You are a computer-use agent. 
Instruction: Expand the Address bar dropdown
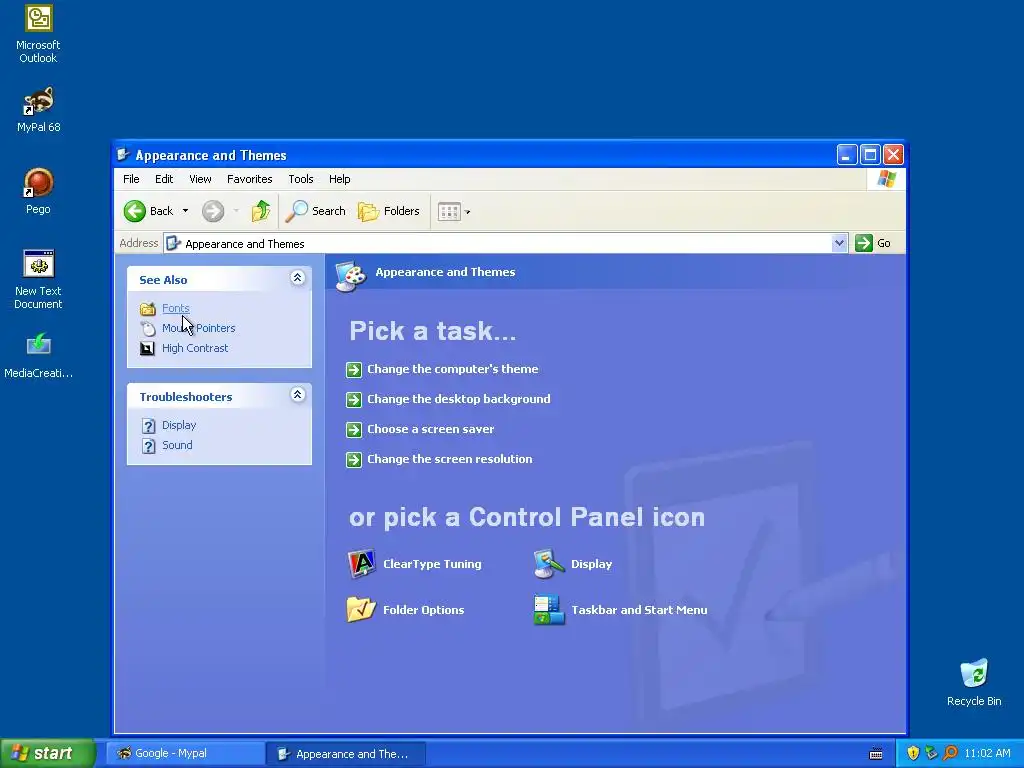(x=839, y=243)
